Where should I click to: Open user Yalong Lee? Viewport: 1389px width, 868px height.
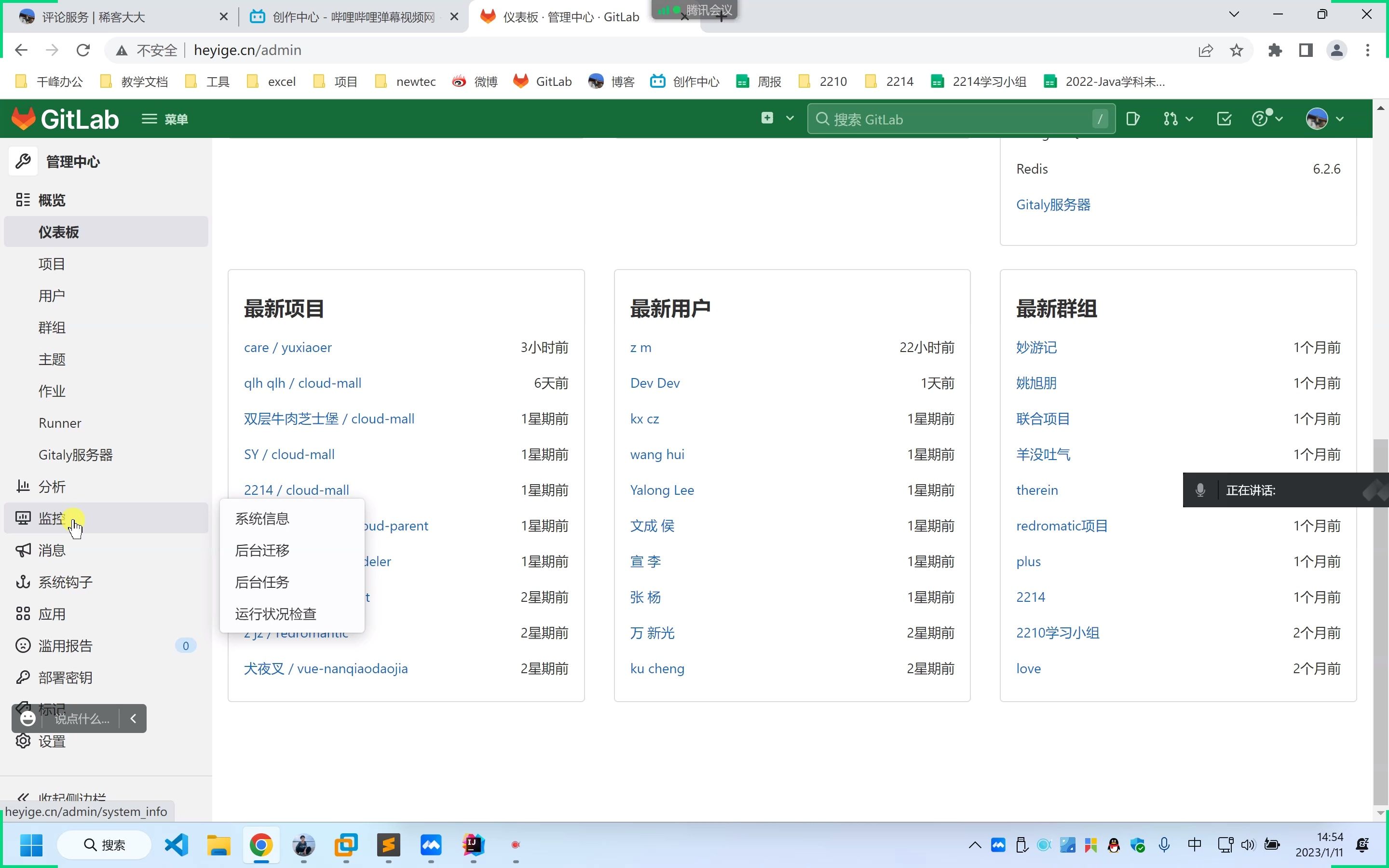point(662,489)
